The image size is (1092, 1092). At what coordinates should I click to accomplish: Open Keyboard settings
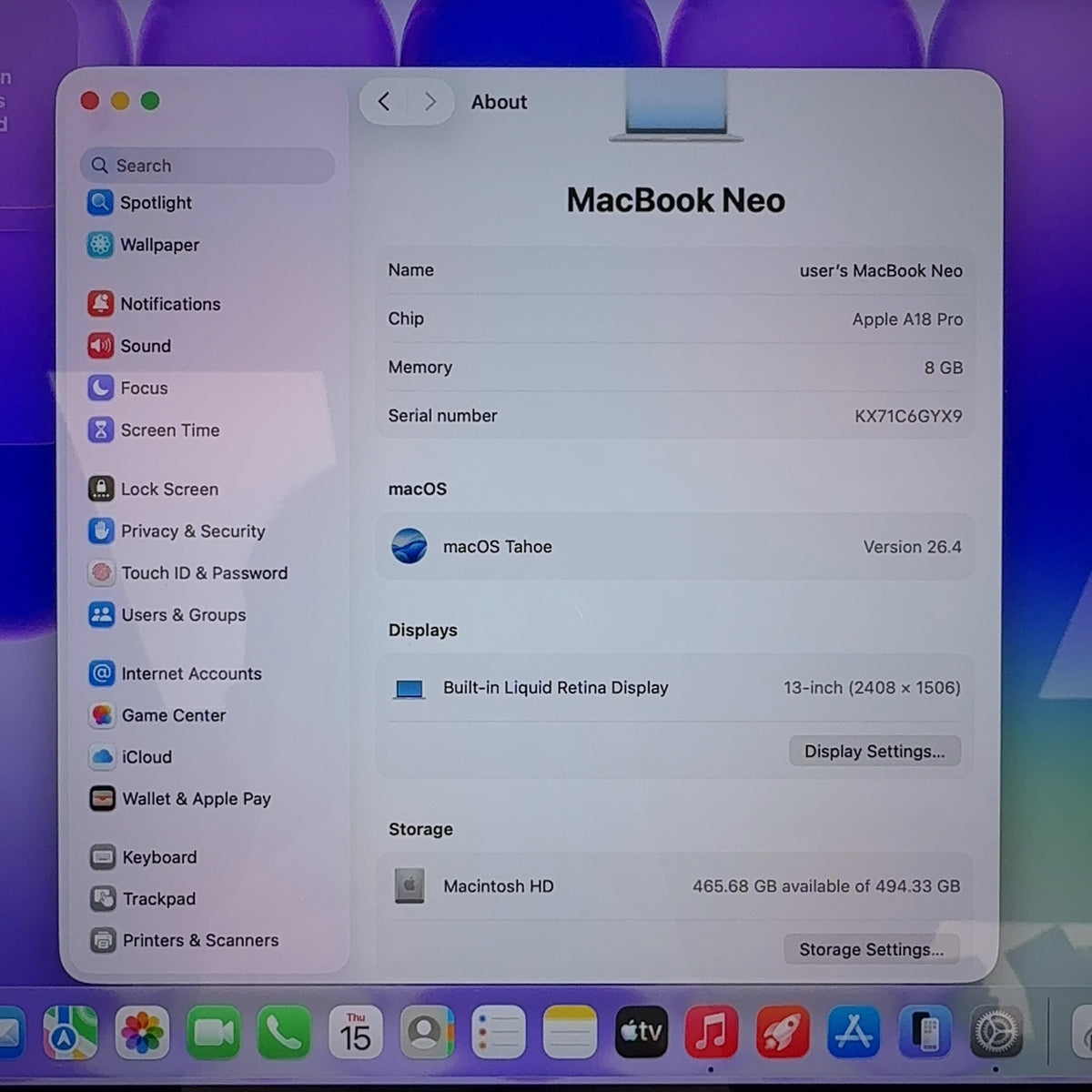144,857
